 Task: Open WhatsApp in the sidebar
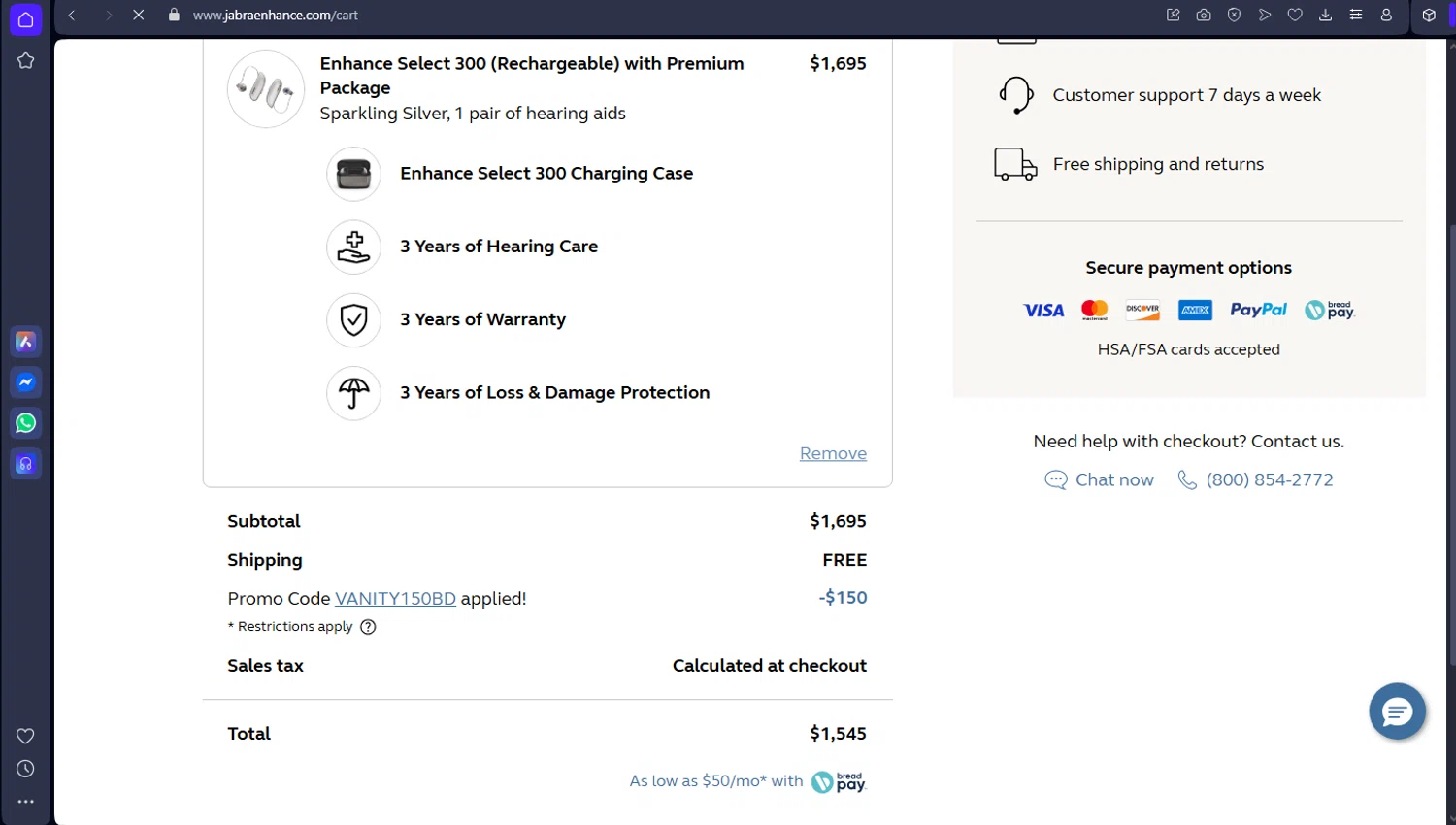pos(25,423)
